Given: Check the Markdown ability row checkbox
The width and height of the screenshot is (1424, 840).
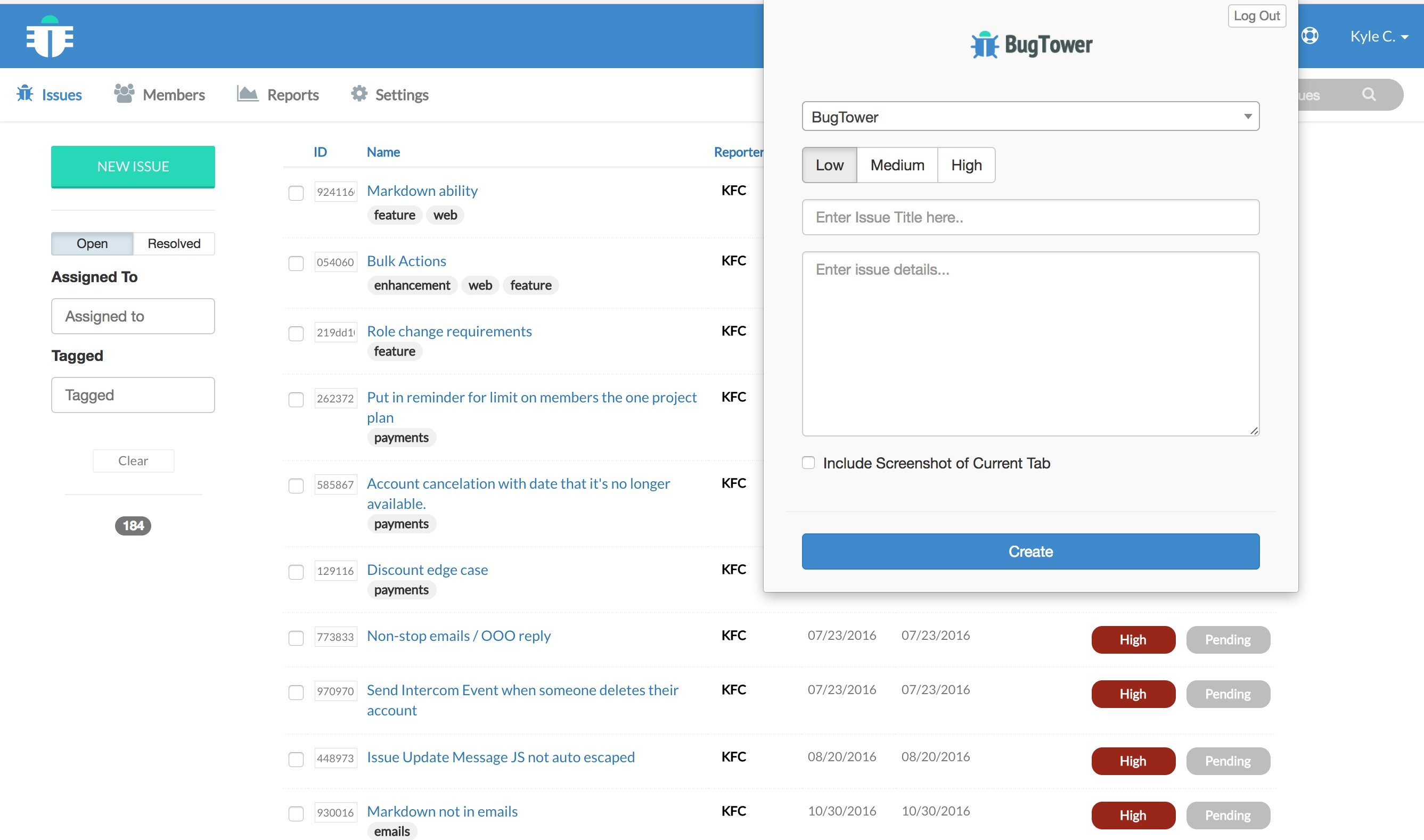Looking at the screenshot, I should click(296, 193).
